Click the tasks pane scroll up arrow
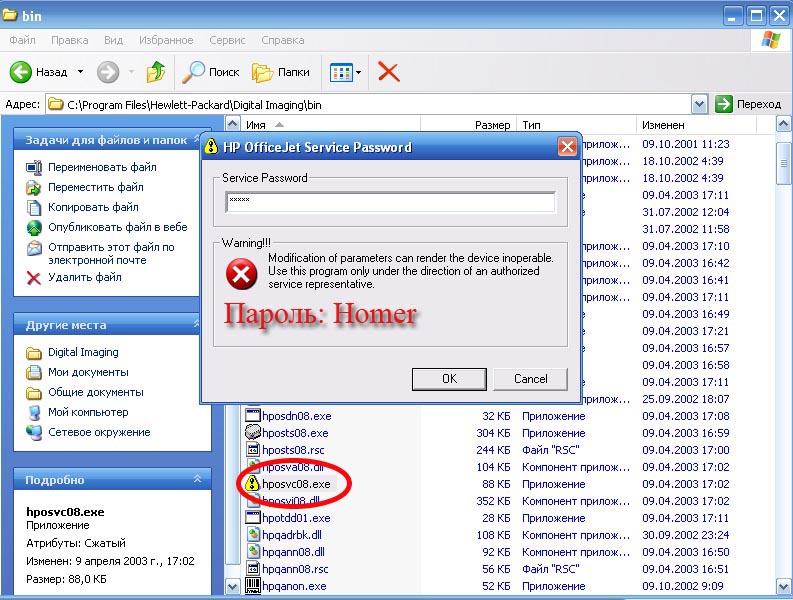This screenshot has width=793, height=600. 232,124
